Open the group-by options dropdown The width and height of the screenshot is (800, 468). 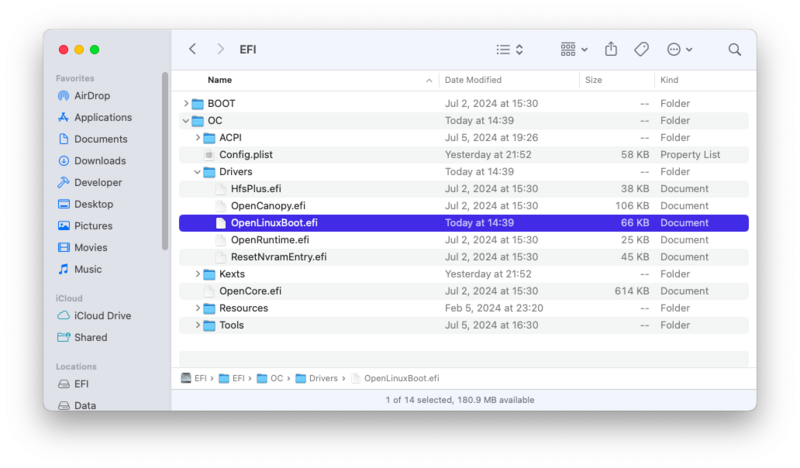pyautogui.click(x=574, y=50)
